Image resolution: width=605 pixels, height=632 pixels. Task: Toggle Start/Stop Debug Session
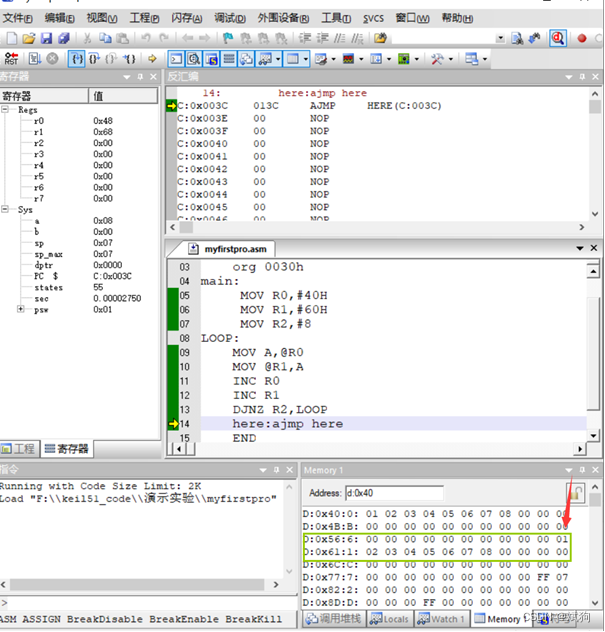[558, 38]
